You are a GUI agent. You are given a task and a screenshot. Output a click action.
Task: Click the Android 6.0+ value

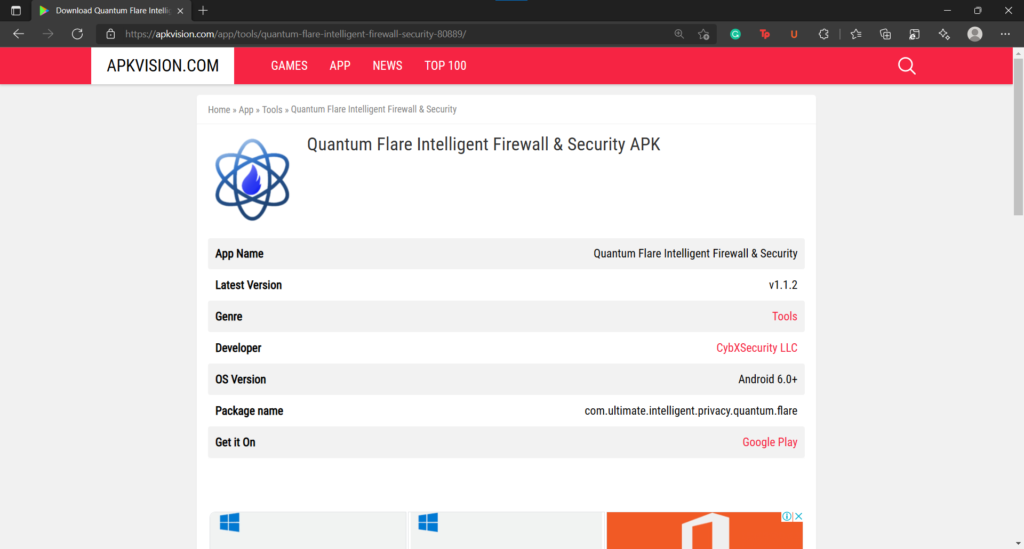(x=767, y=379)
